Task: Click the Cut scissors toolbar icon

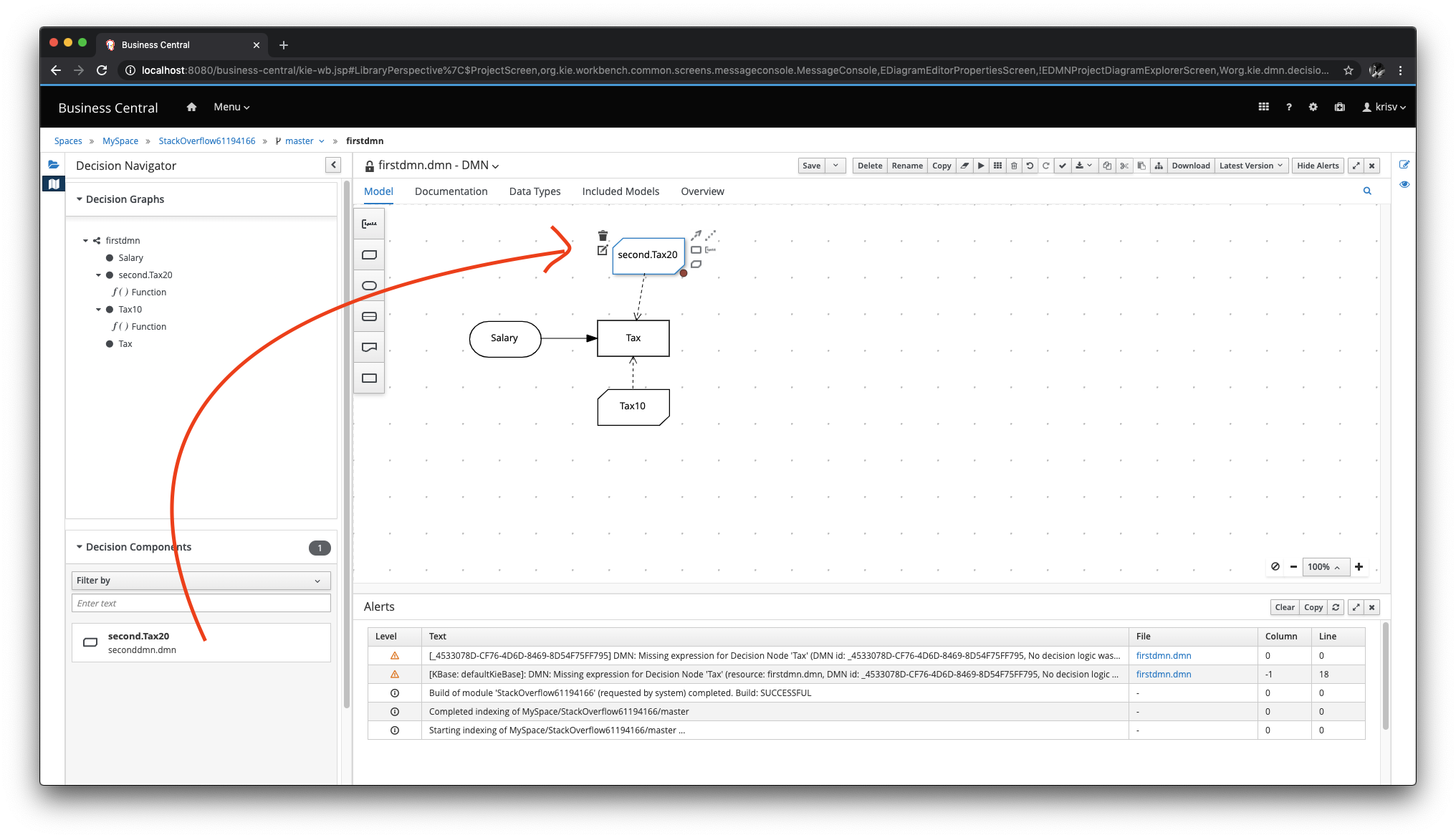Action: click(1124, 166)
